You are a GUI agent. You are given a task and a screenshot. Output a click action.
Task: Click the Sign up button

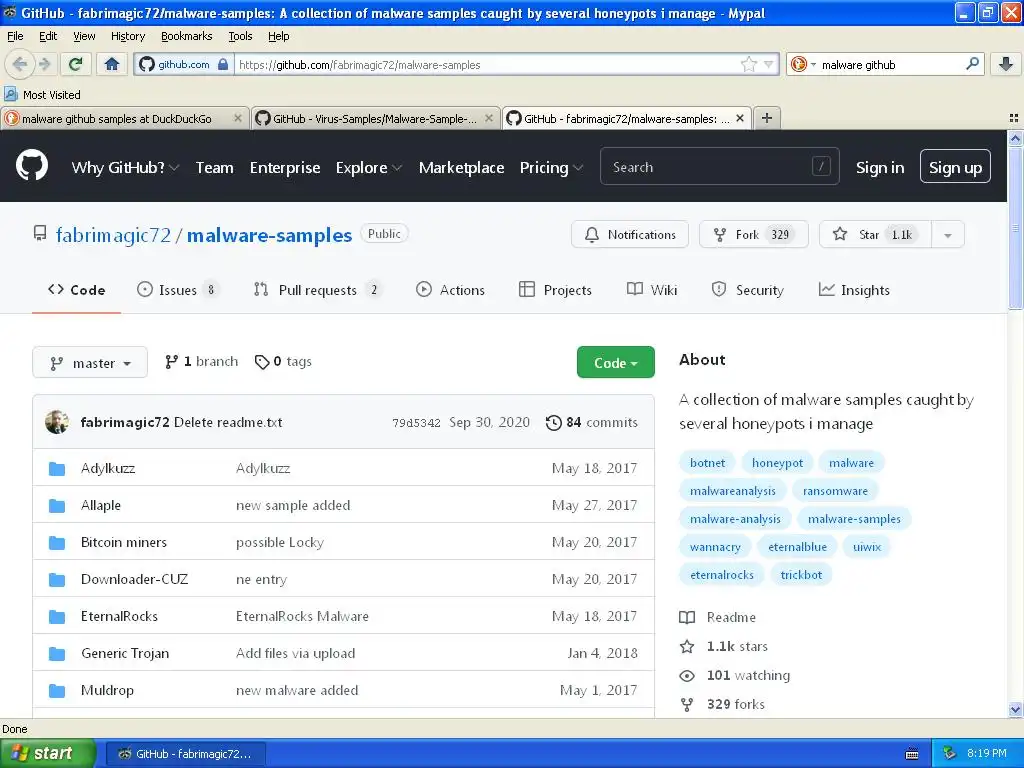955,167
